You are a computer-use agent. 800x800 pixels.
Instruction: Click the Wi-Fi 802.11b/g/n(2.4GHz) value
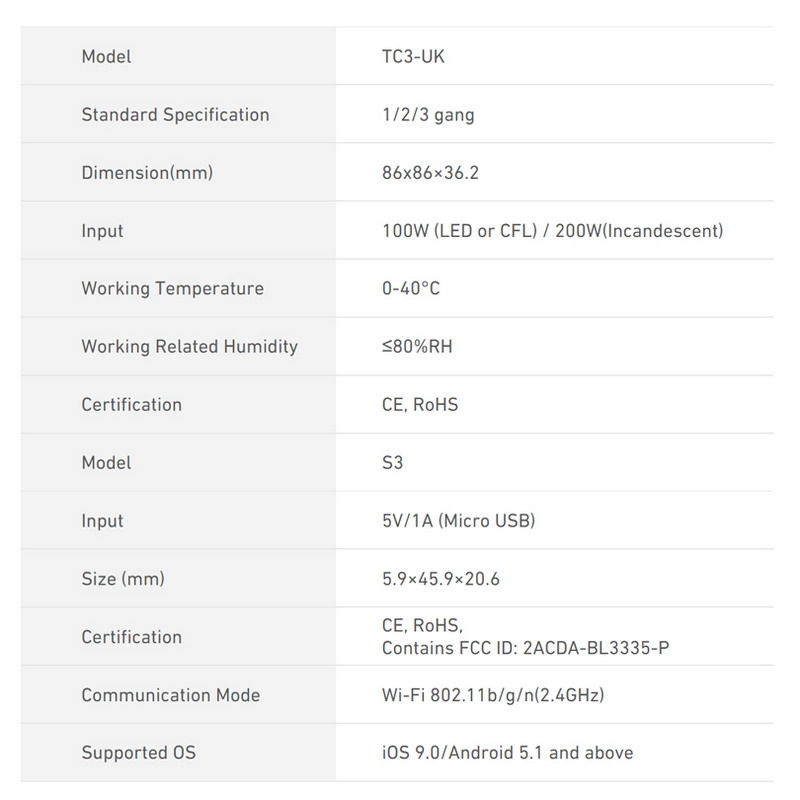click(493, 695)
